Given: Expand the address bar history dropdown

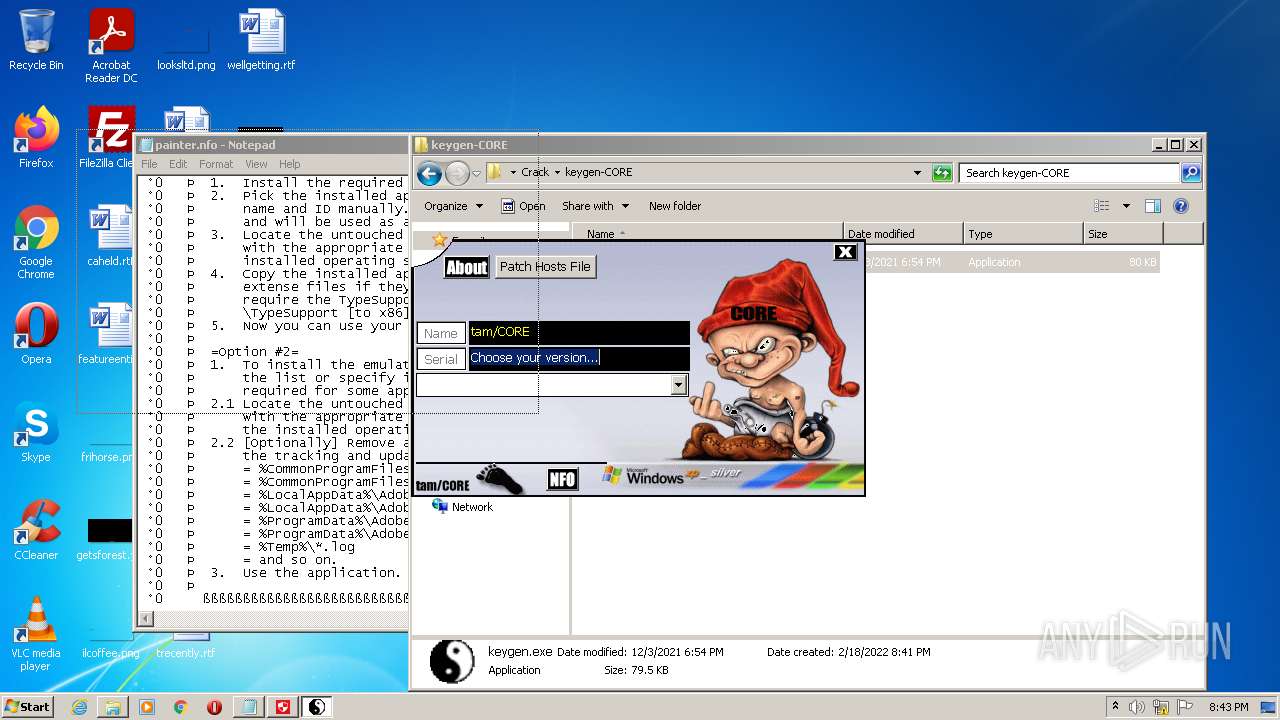Looking at the screenshot, I should 917,173.
